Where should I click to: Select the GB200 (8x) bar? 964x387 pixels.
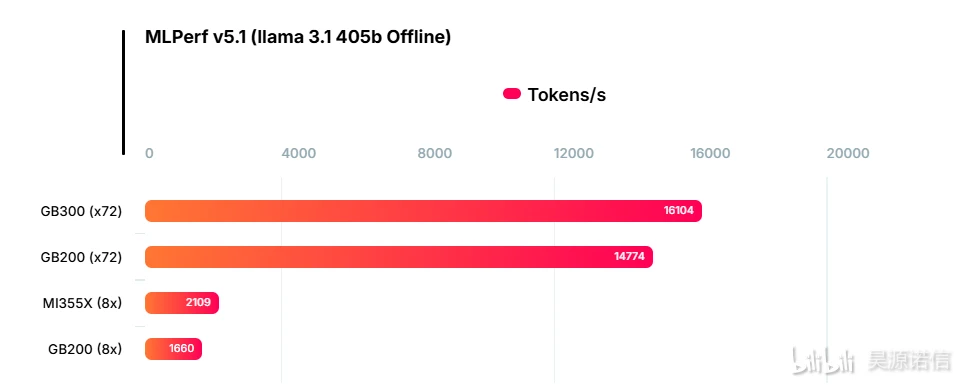[x=173, y=349]
